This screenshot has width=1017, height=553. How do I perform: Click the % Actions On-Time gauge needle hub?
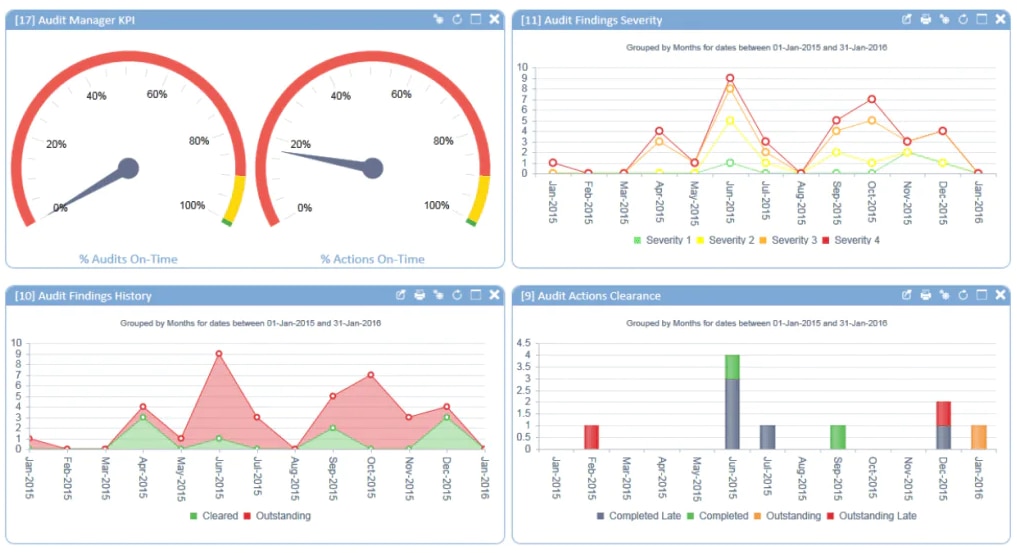tap(373, 168)
